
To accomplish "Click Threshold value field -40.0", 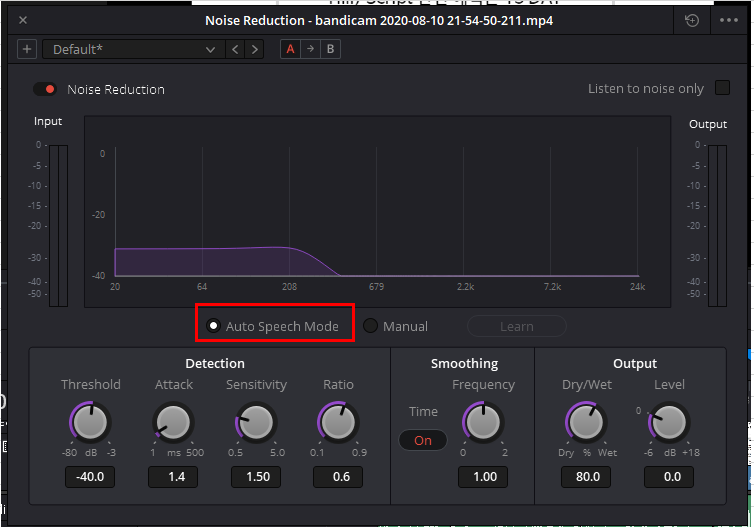I will tap(90, 477).
